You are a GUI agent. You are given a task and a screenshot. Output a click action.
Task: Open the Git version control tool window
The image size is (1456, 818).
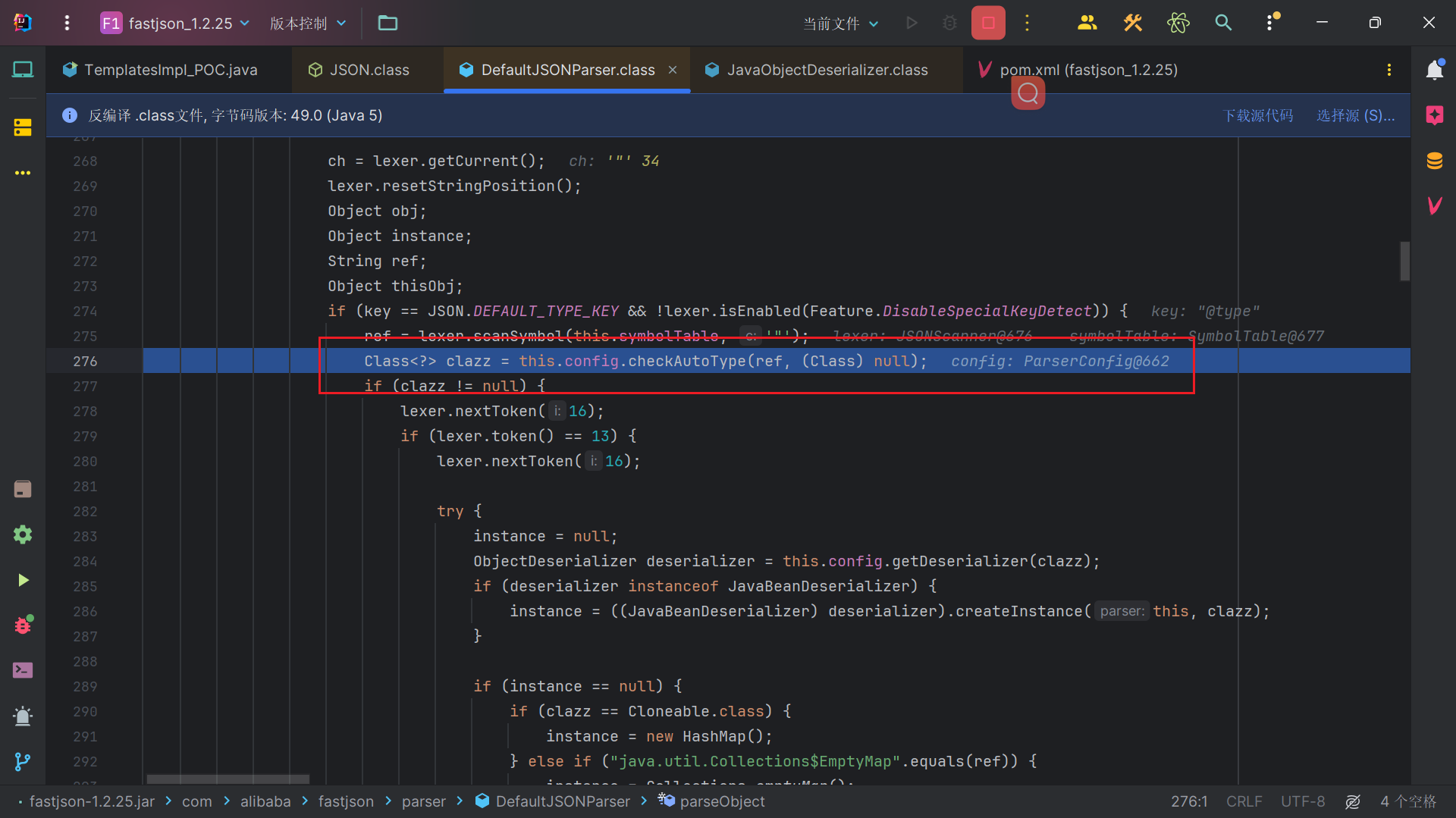coord(23,761)
